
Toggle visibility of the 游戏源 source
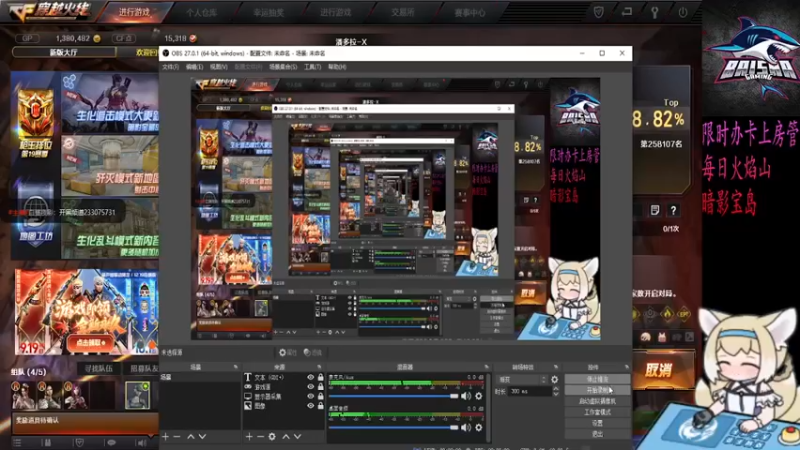click(310, 387)
